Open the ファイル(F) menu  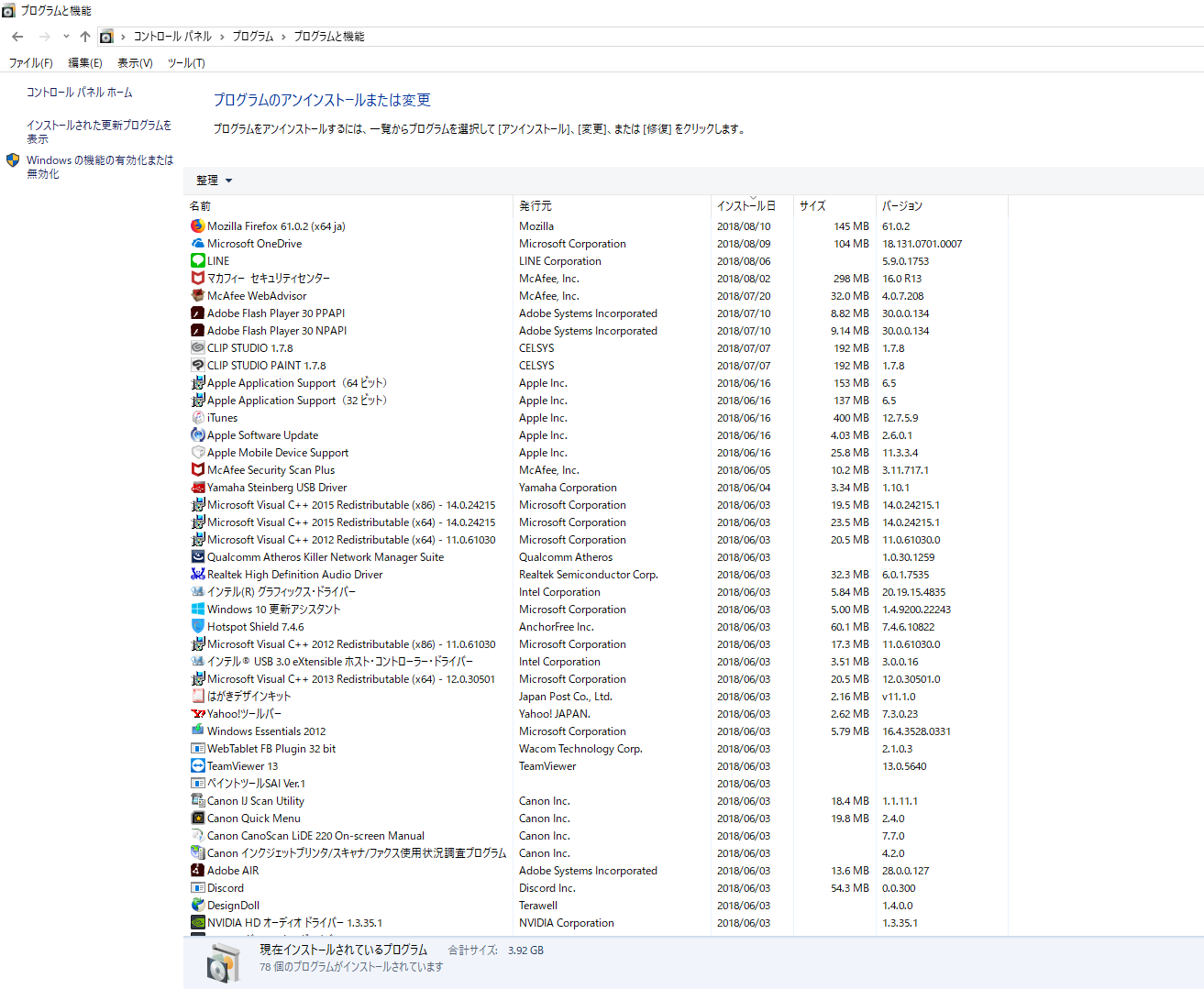30,63
